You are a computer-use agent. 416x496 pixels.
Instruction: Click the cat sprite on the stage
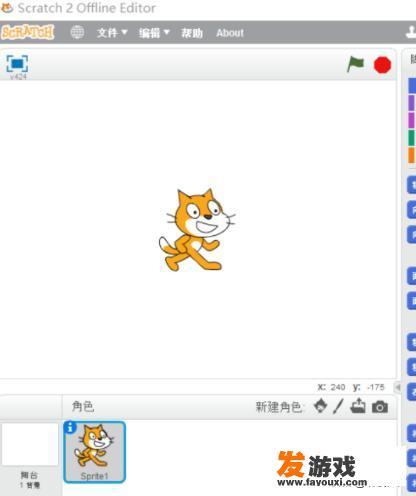click(x=197, y=230)
